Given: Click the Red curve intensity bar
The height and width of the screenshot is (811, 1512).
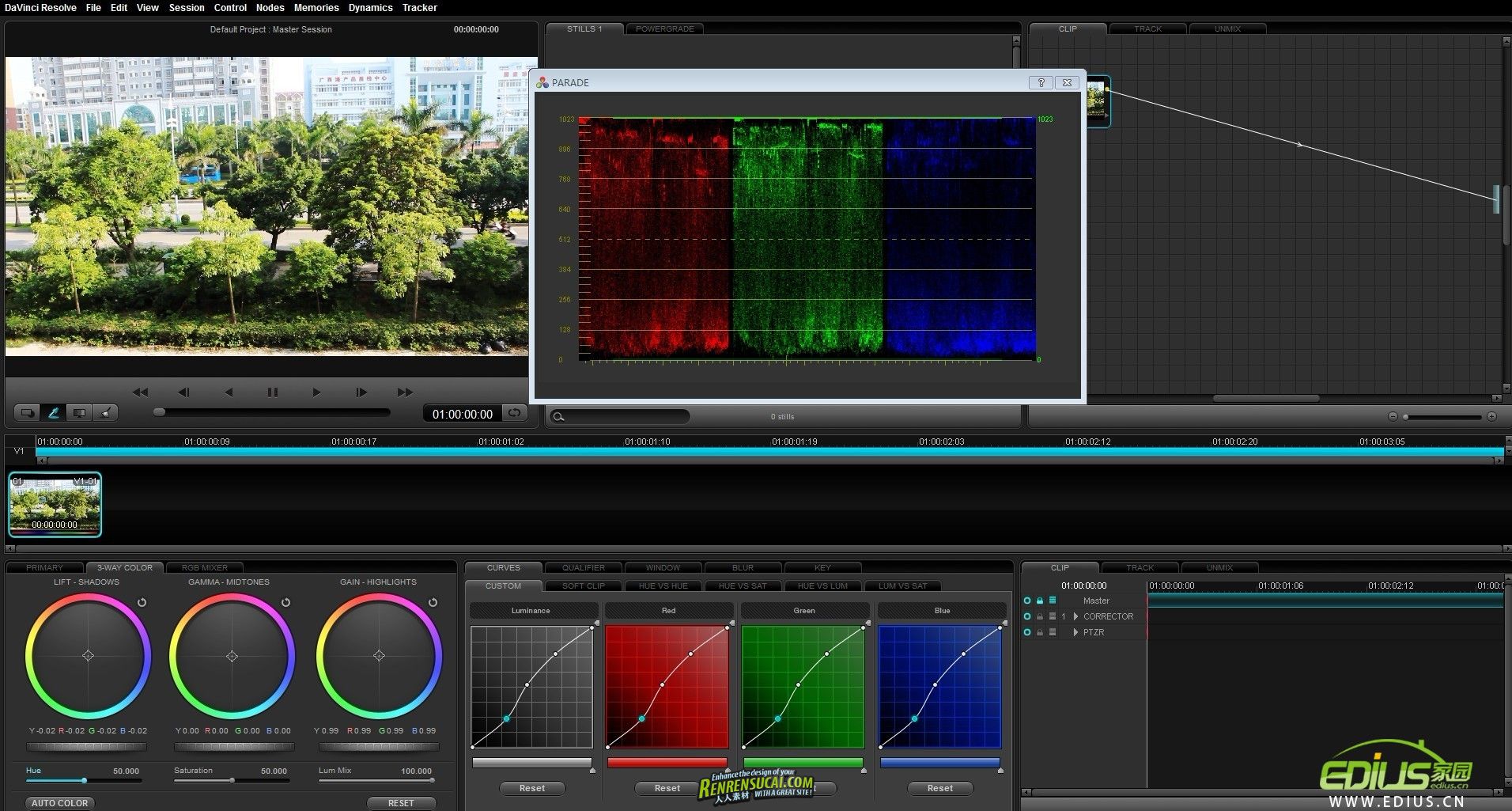Looking at the screenshot, I should 667,763.
